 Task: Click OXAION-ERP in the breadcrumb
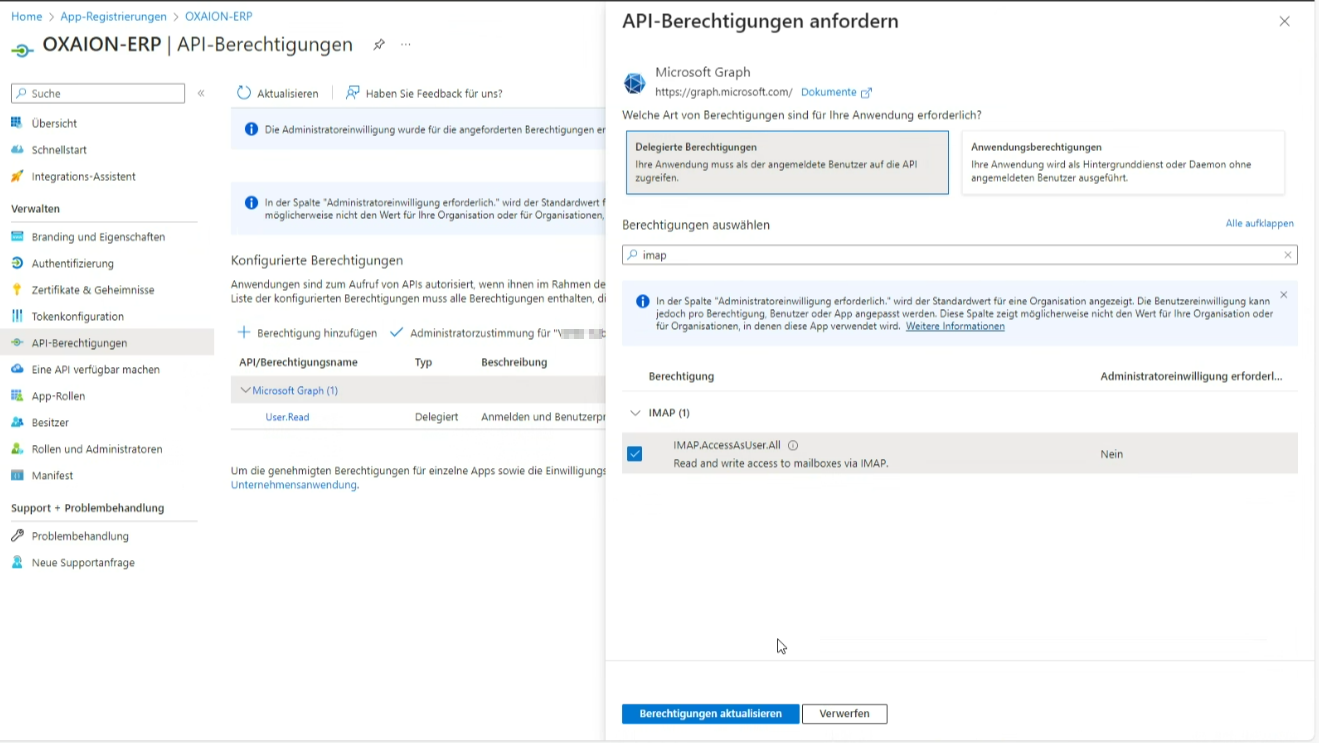[218, 16]
